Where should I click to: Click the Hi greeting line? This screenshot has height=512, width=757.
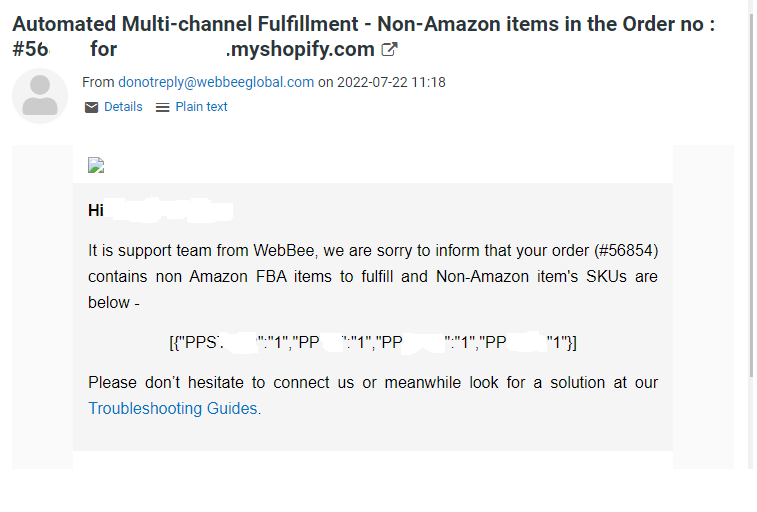coord(96,211)
